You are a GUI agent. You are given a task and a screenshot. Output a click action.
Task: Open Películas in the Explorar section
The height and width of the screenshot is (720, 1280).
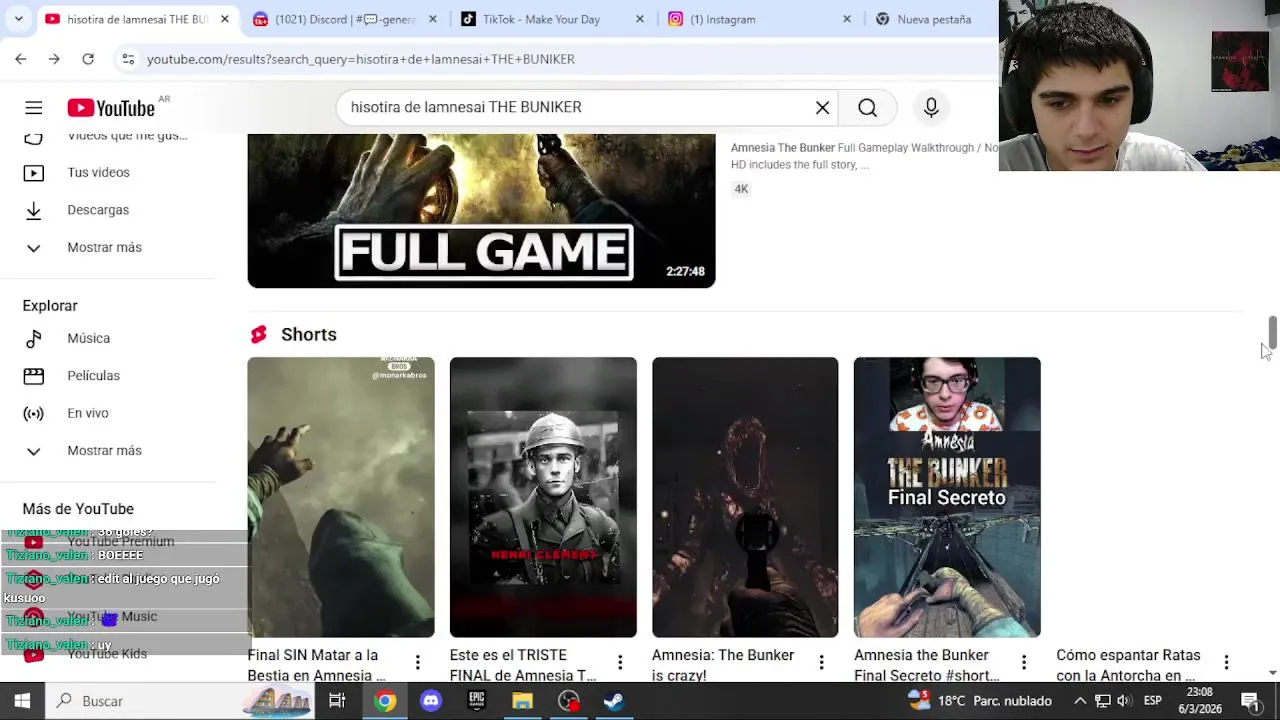93,376
